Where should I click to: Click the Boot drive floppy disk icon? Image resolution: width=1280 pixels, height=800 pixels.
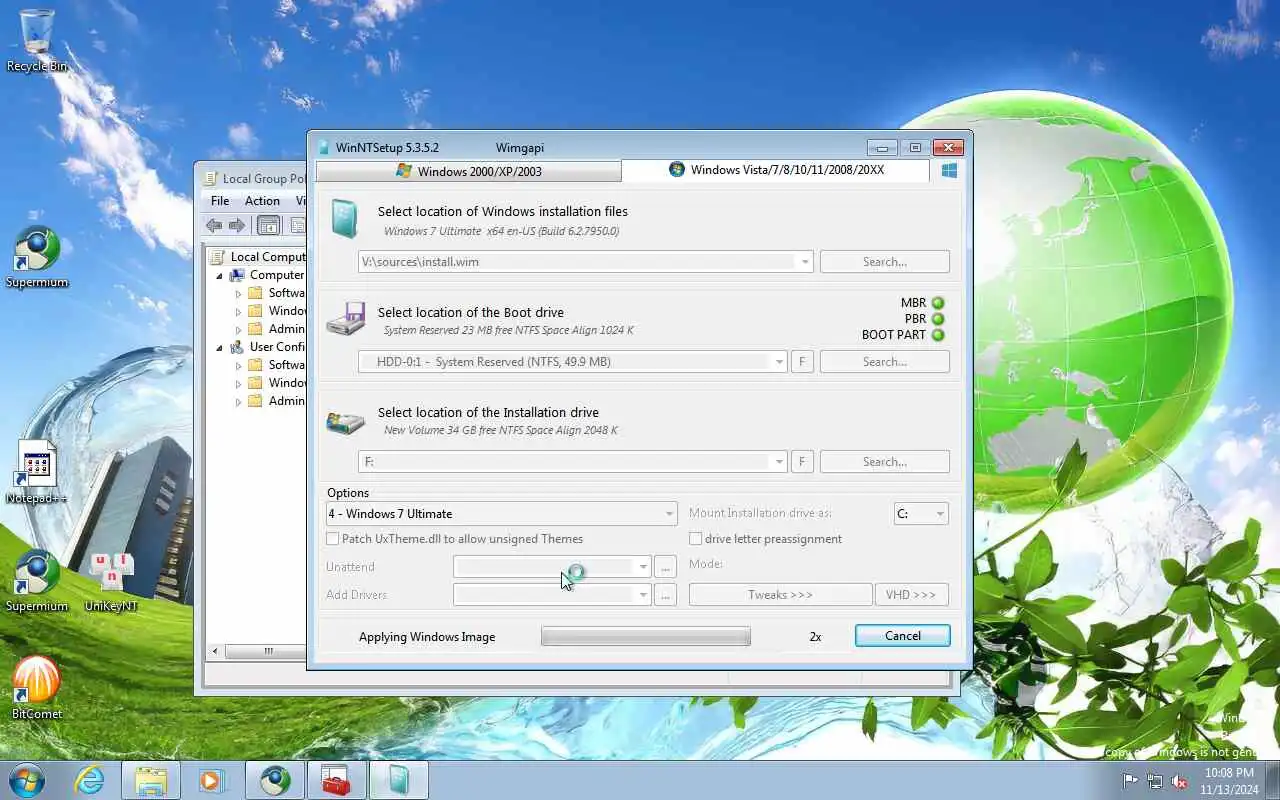pos(346,319)
